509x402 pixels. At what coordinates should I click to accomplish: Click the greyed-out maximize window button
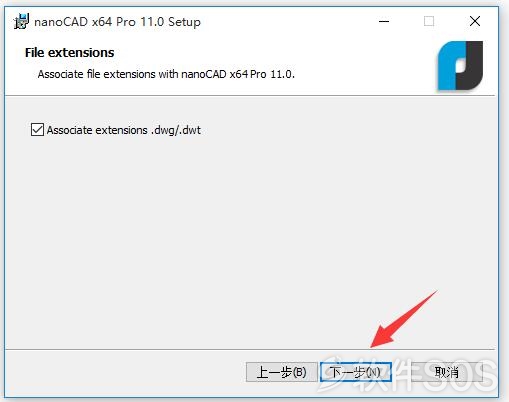pos(429,21)
